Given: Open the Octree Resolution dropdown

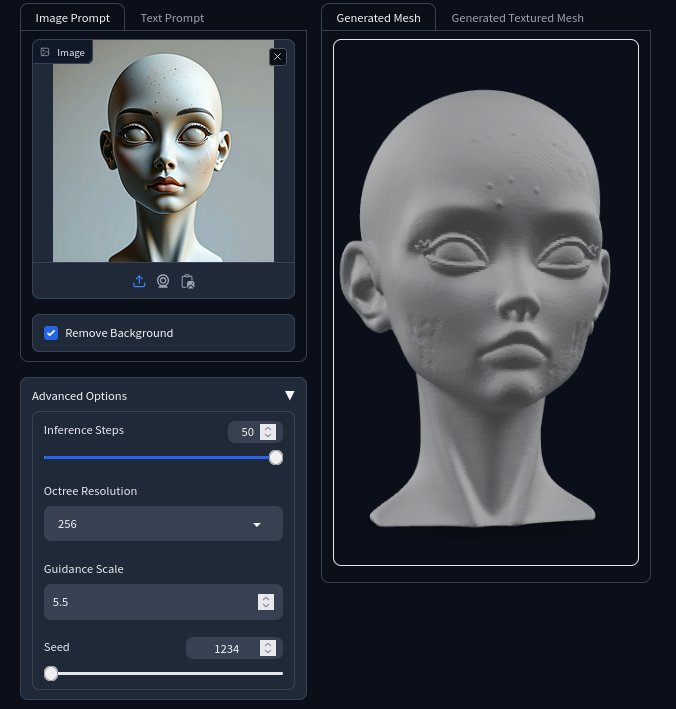Looking at the screenshot, I should pyautogui.click(x=163, y=524).
